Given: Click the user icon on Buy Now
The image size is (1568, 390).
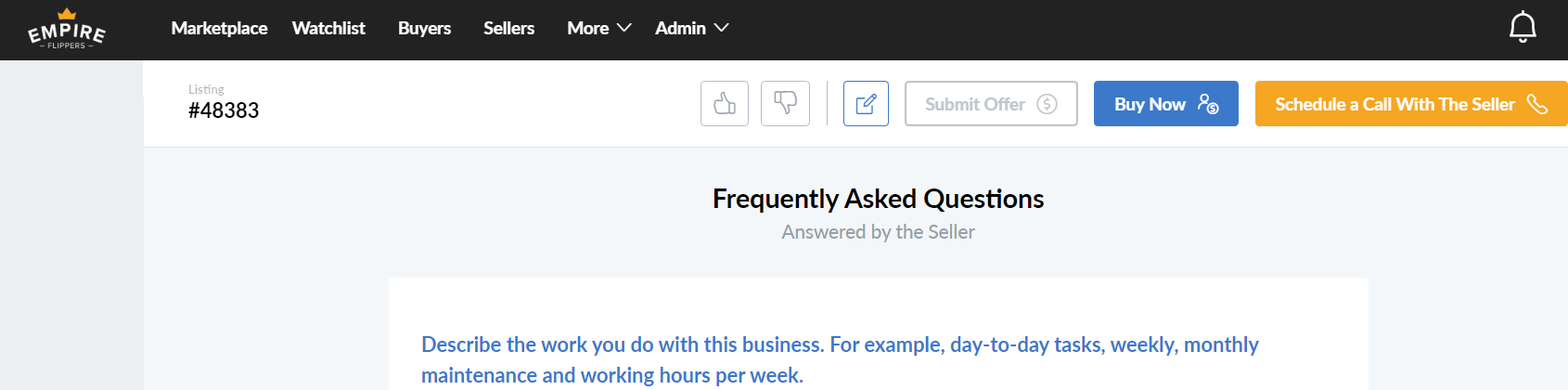Looking at the screenshot, I should [x=1207, y=104].
